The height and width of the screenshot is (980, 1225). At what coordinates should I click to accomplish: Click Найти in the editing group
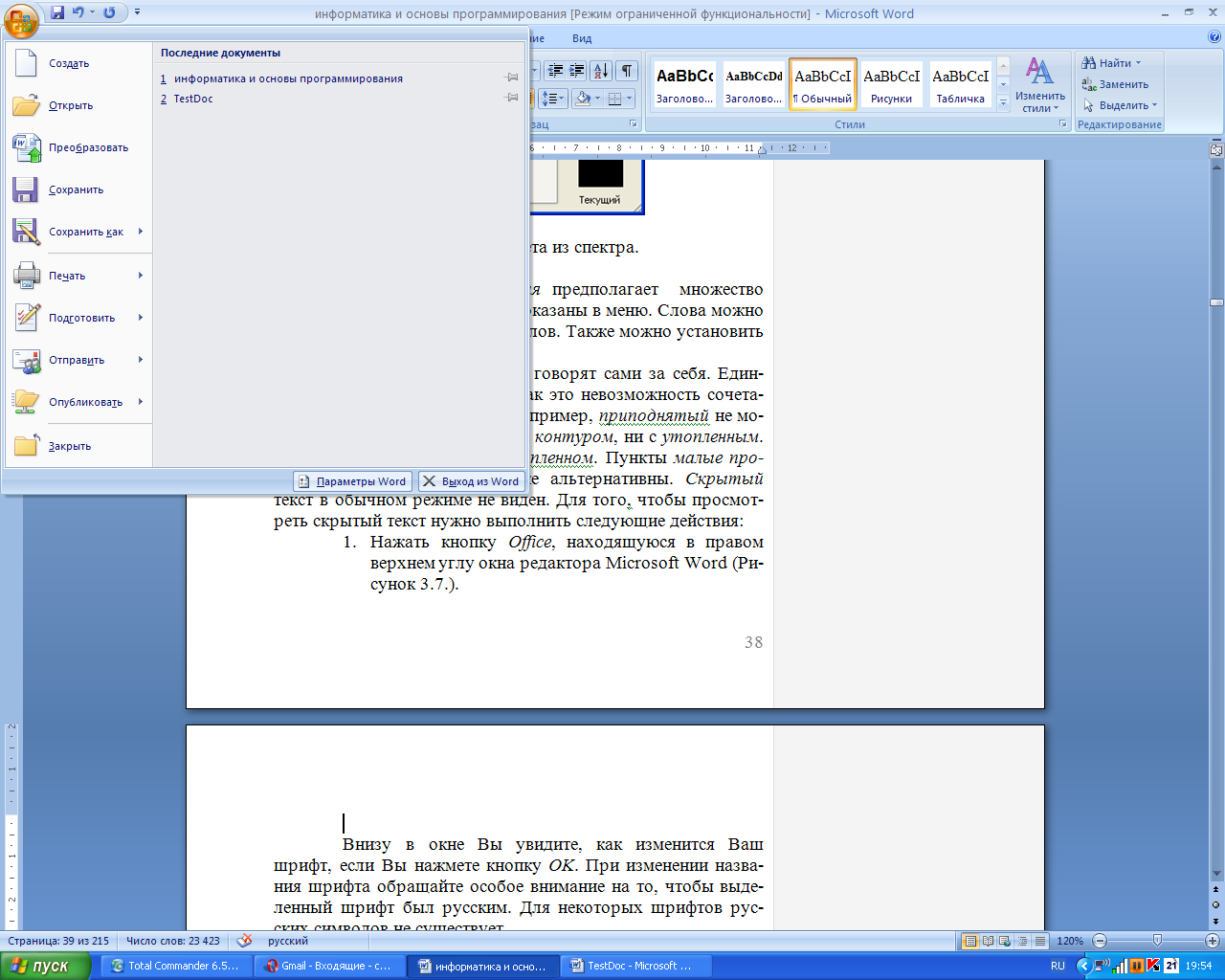(x=1111, y=63)
